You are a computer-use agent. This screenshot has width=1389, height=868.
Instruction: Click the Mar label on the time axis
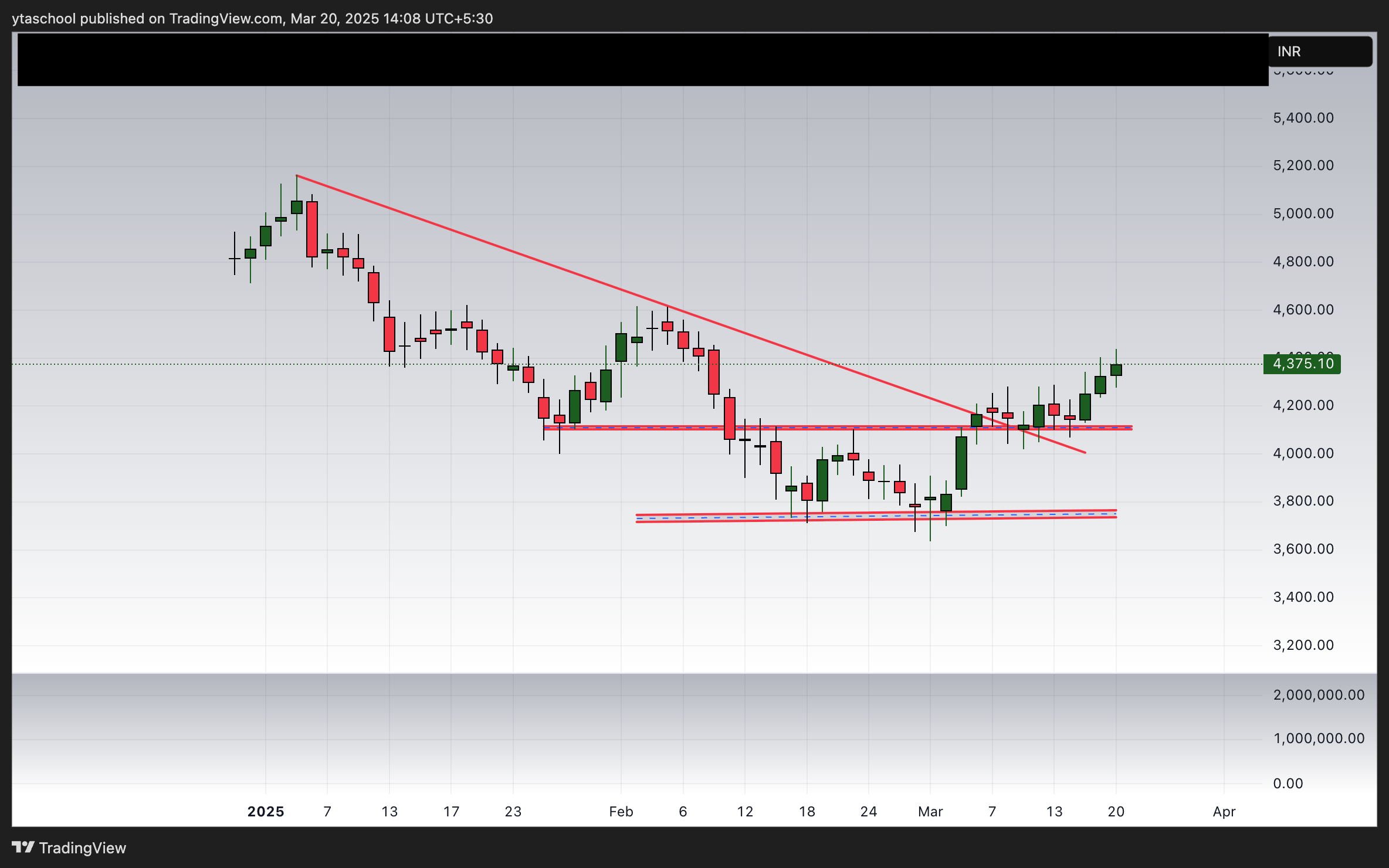coord(930,812)
